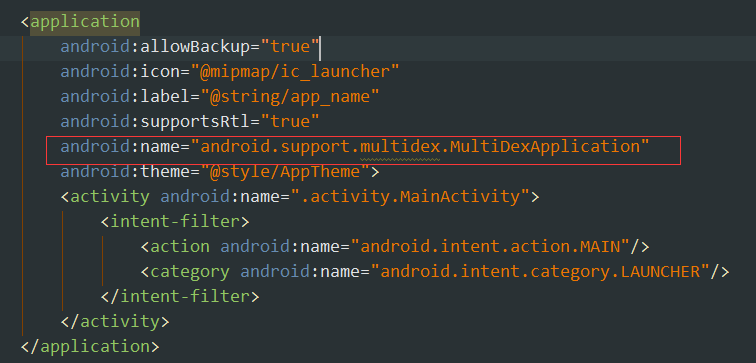Click the MultiDexApplication name value

(420, 147)
